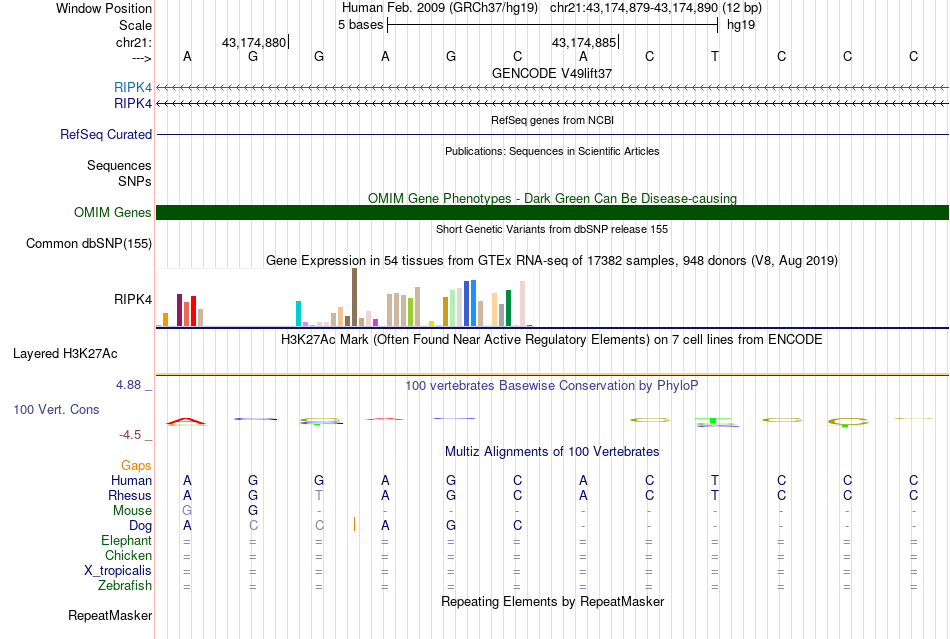Click the chr21: ruler label

pyautogui.click(x=133, y=42)
